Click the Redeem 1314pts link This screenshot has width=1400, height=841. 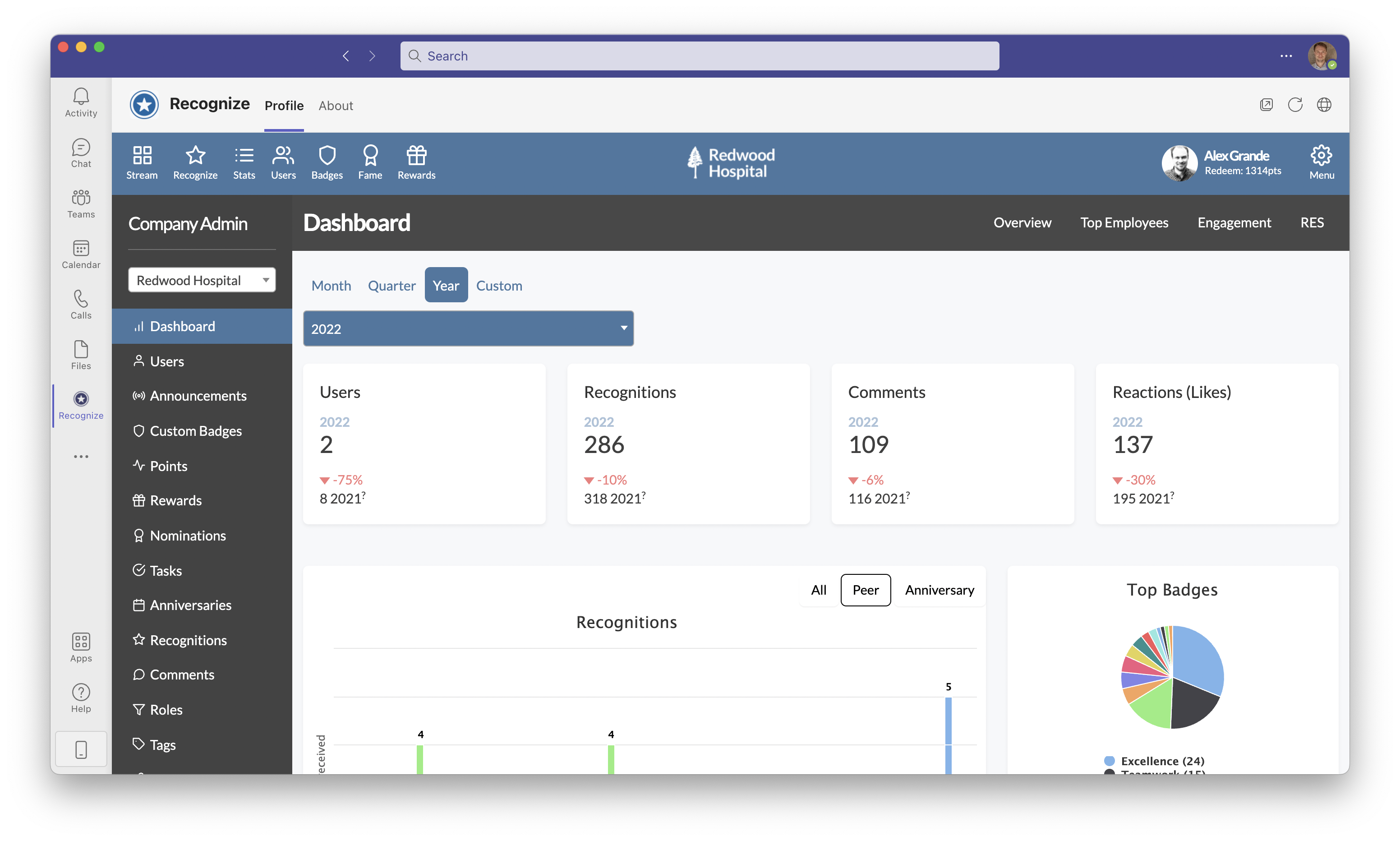1243,171
